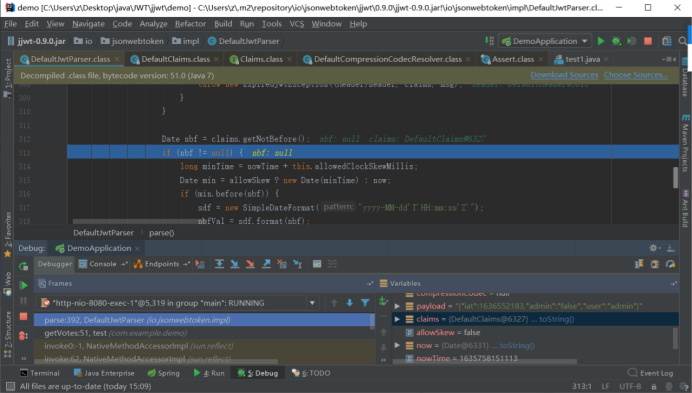692x393 pixels.
Task: Click the red Stop icon in main toolbar
Action: (x=648, y=41)
